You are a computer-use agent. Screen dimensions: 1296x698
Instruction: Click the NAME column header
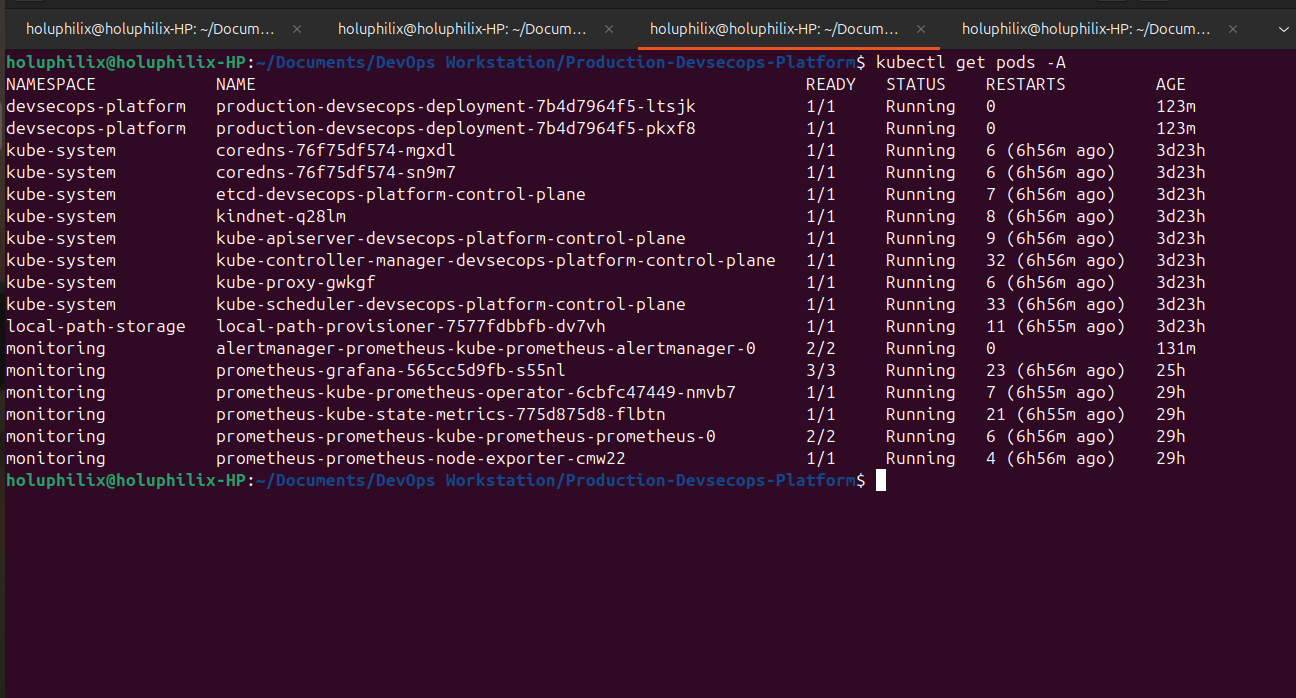[x=236, y=84]
